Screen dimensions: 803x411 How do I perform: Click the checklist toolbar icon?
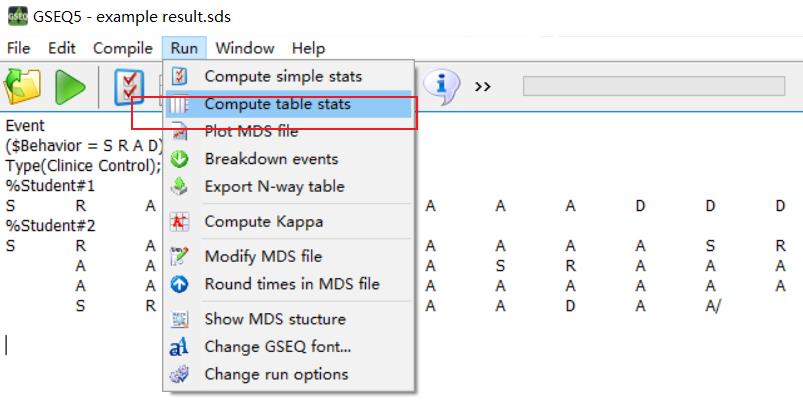pyautogui.click(x=129, y=88)
